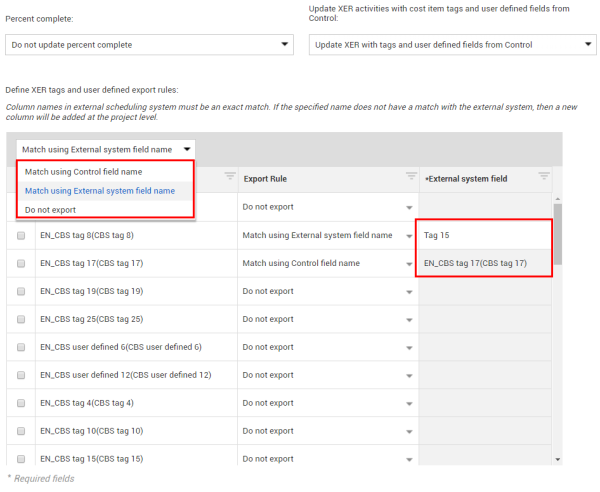Select 'EN_CBS user defined 12' name cell

136,375
